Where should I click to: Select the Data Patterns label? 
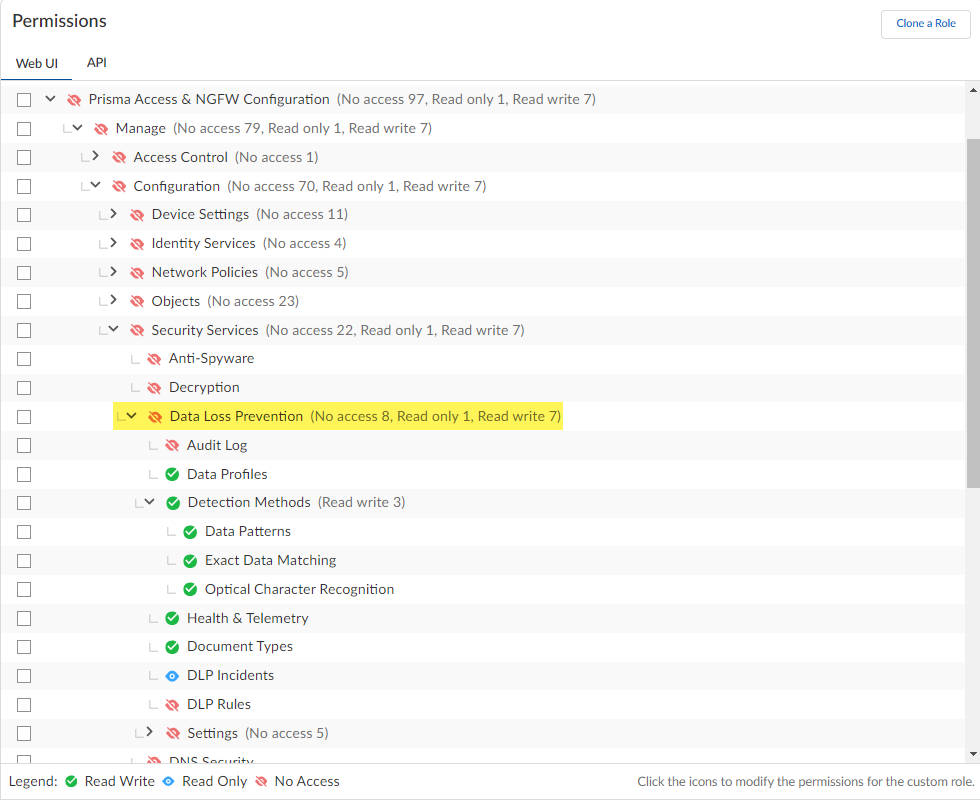click(x=248, y=532)
